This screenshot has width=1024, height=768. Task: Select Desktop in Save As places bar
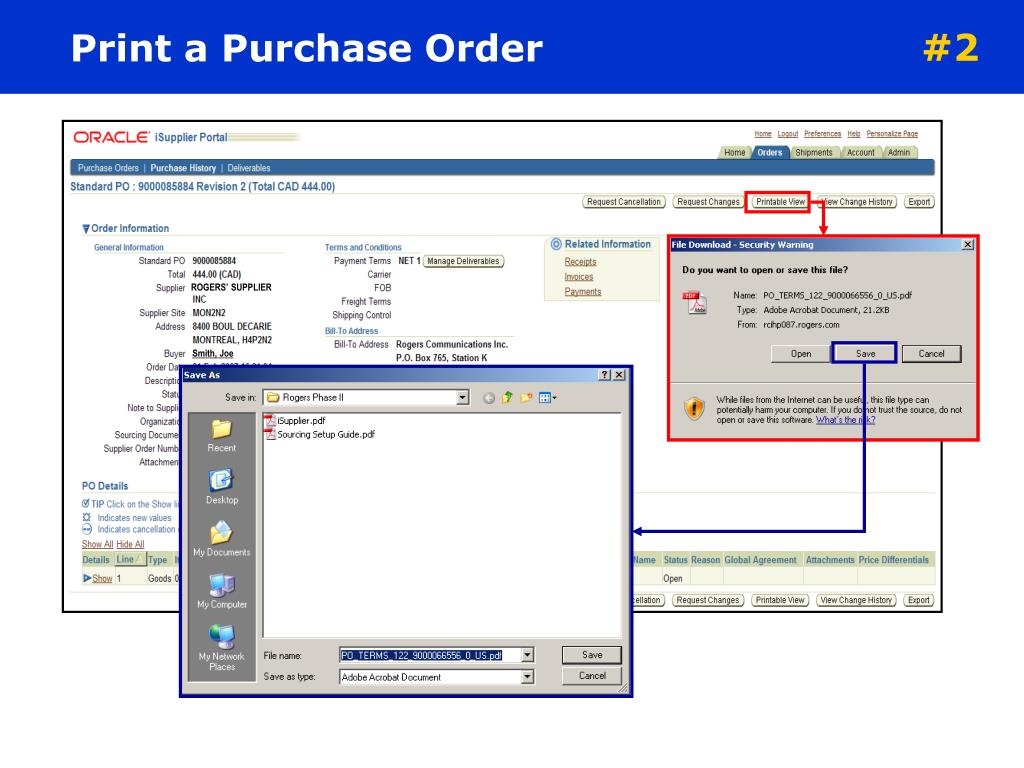pyautogui.click(x=221, y=487)
